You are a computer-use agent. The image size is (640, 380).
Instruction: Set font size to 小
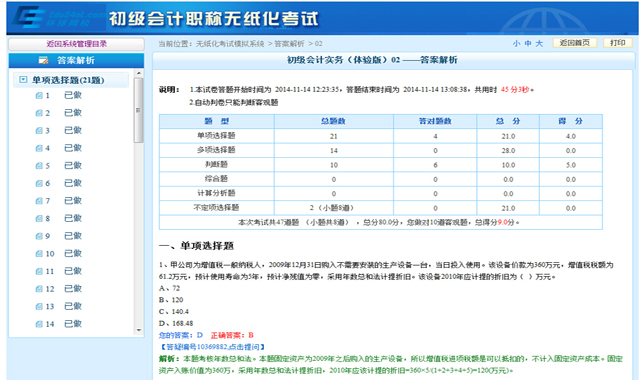coord(516,43)
